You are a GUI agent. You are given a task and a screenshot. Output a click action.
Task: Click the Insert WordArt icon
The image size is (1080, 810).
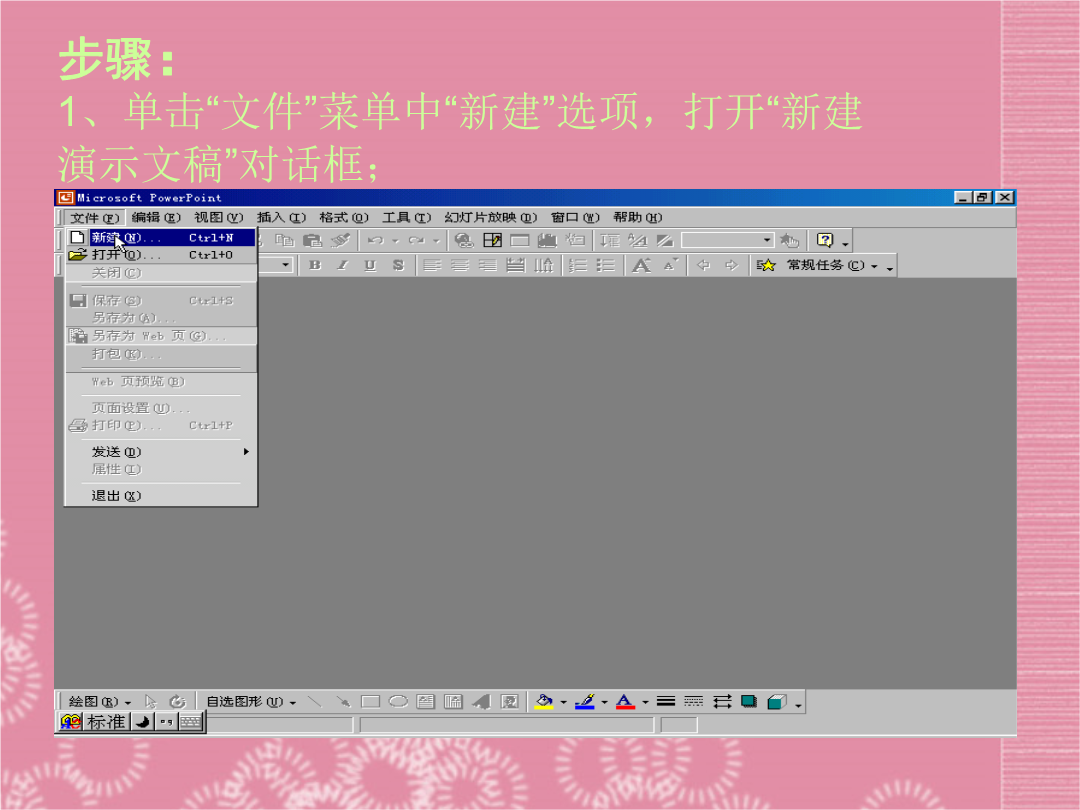point(481,702)
